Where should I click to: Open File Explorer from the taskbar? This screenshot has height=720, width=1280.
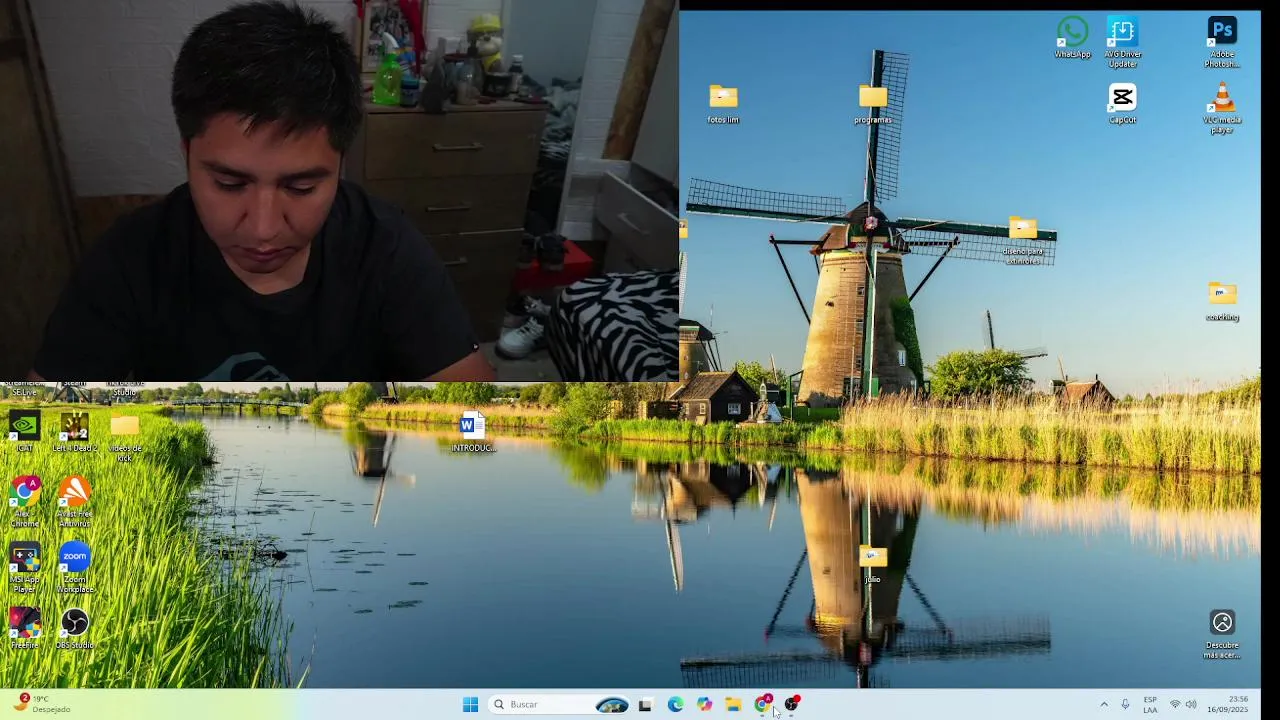click(x=733, y=704)
